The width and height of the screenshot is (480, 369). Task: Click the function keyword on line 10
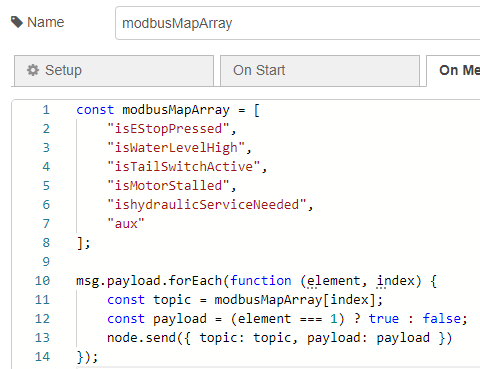click(261, 281)
